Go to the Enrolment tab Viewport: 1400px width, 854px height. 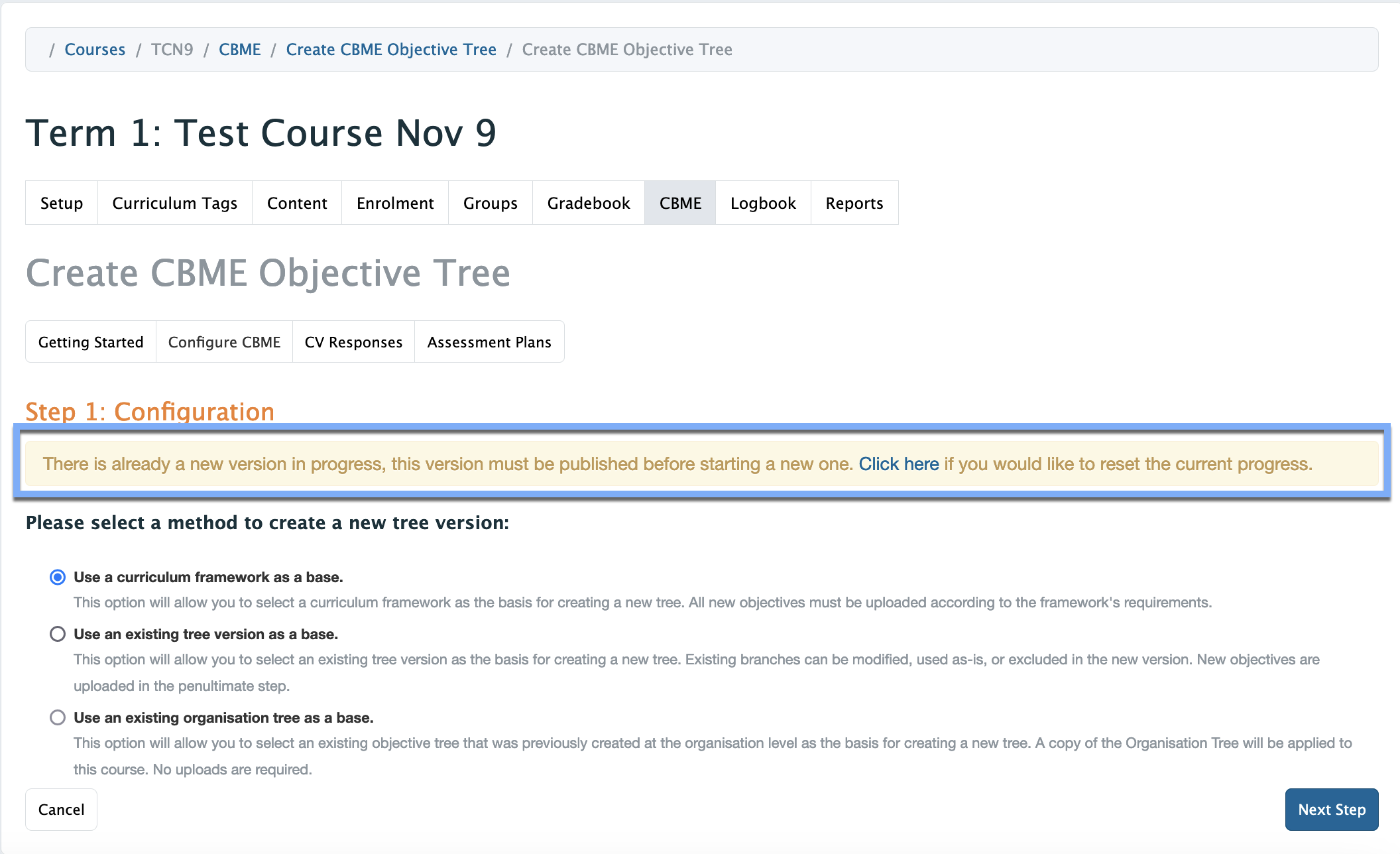(x=395, y=203)
